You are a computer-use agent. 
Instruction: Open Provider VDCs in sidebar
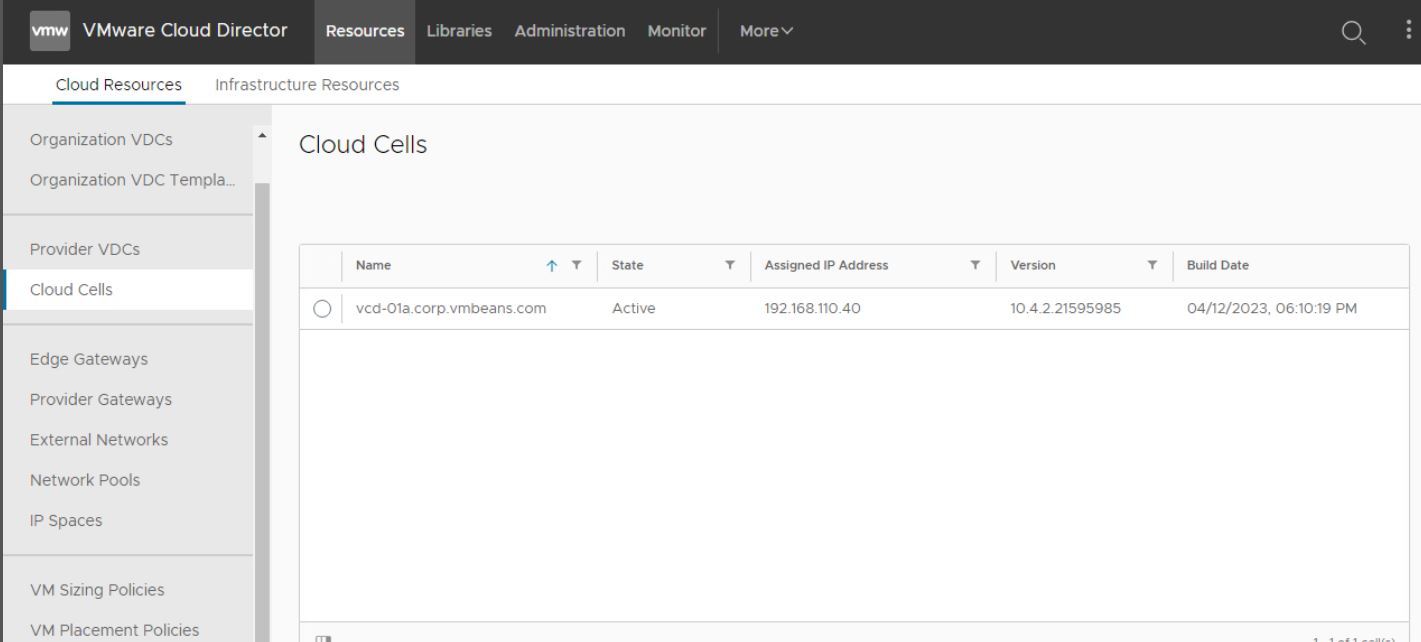(85, 249)
